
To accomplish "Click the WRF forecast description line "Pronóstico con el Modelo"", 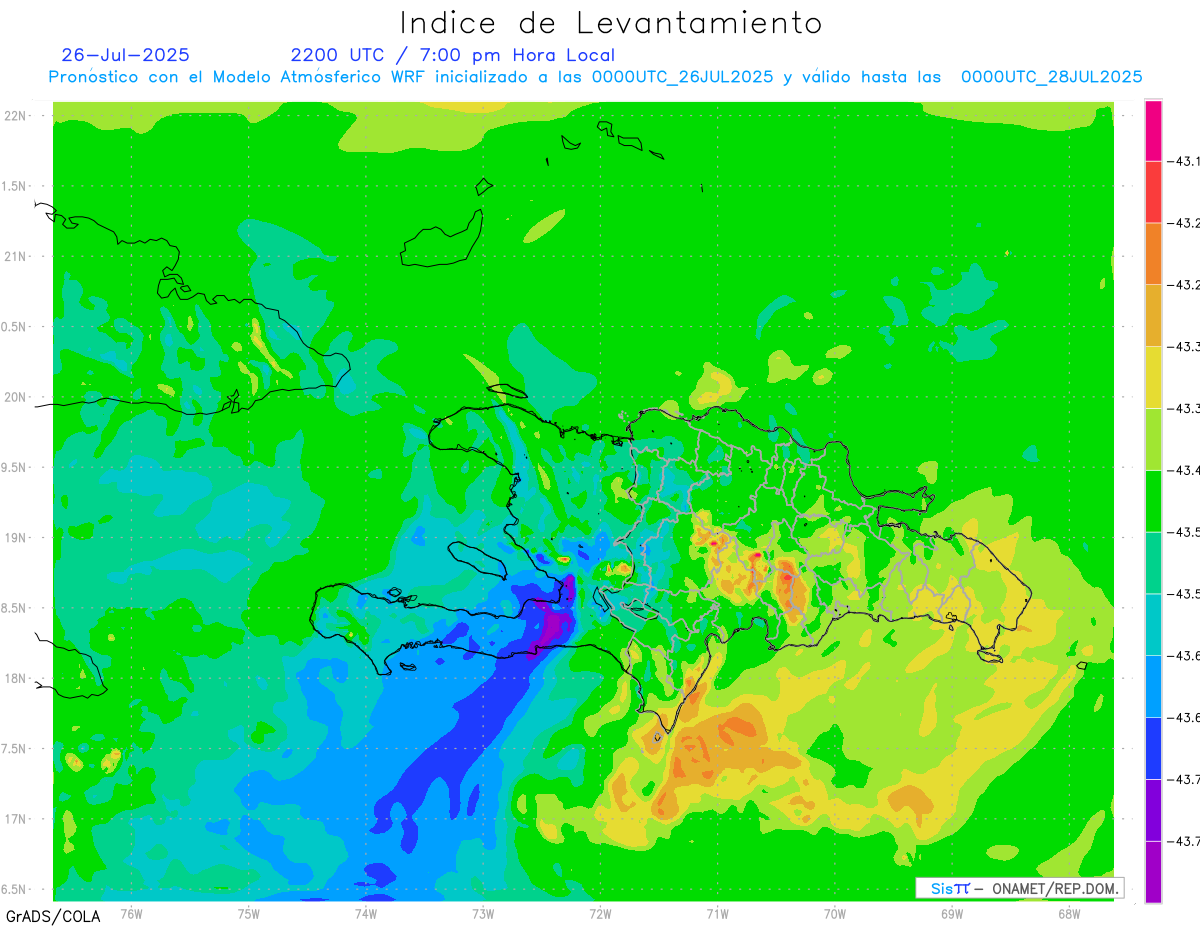I will click(595, 77).
